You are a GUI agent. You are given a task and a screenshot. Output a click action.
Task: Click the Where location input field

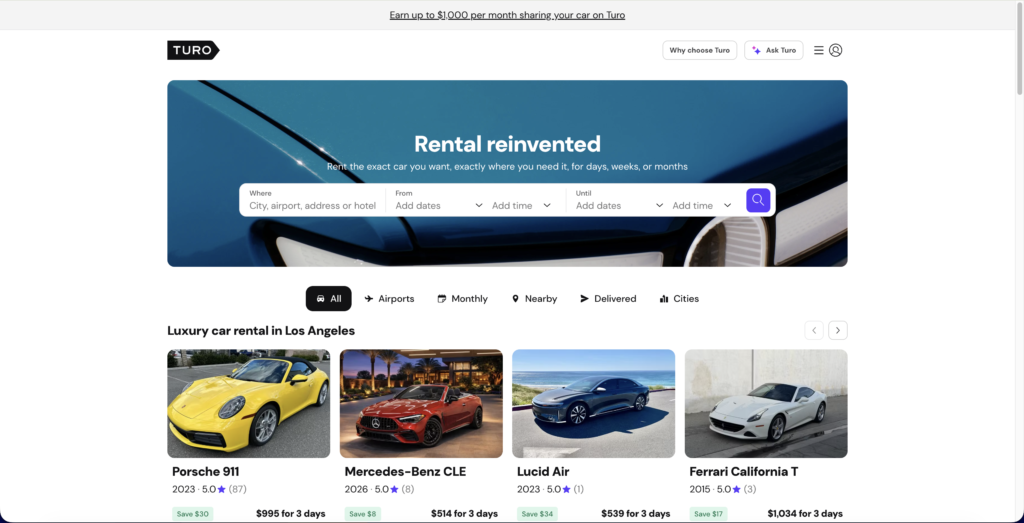pyautogui.click(x=312, y=200)
